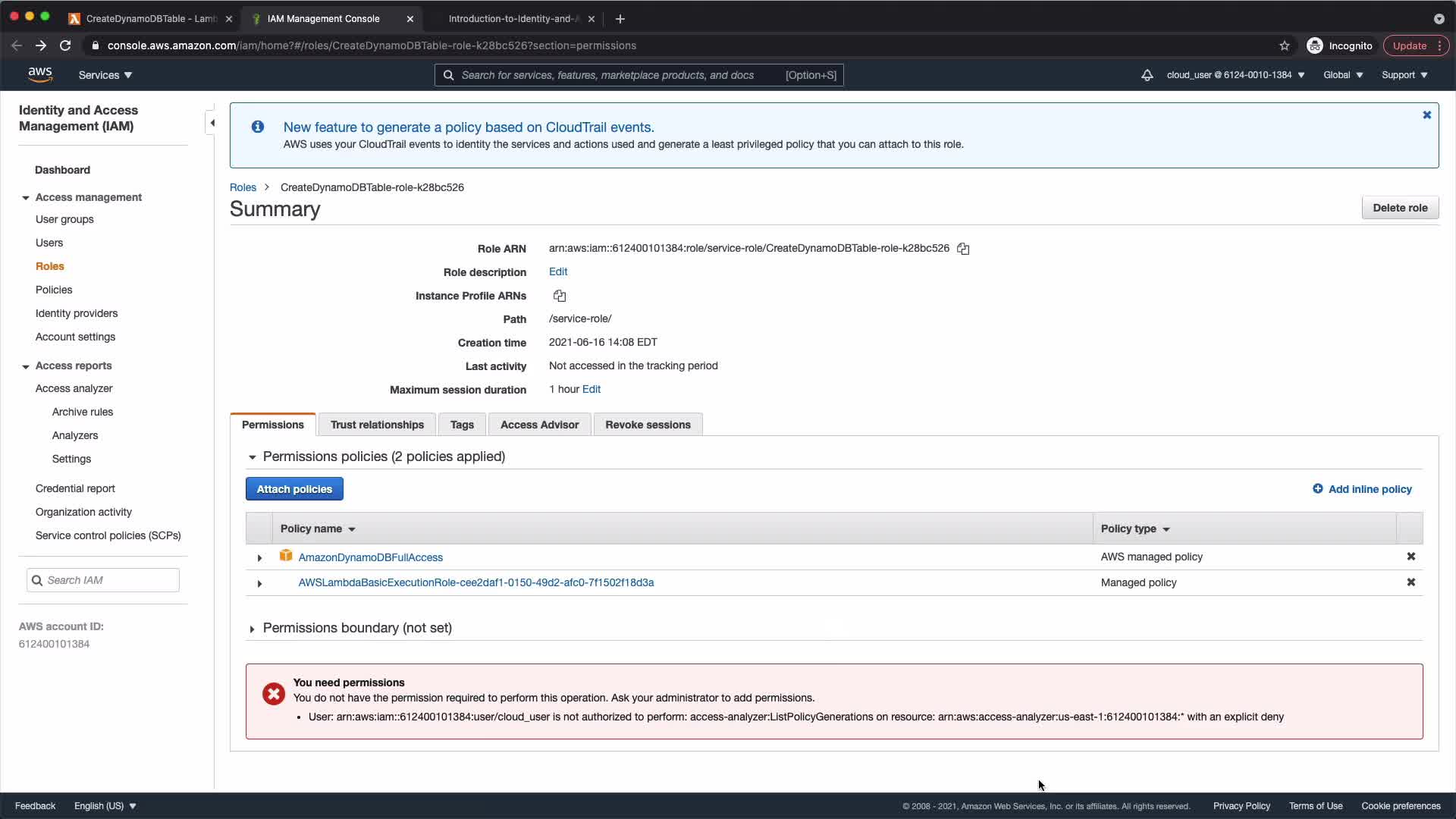Bookmark this page with the star icon
Viewport: 1456px width, 819px height.
point(1285,45)
